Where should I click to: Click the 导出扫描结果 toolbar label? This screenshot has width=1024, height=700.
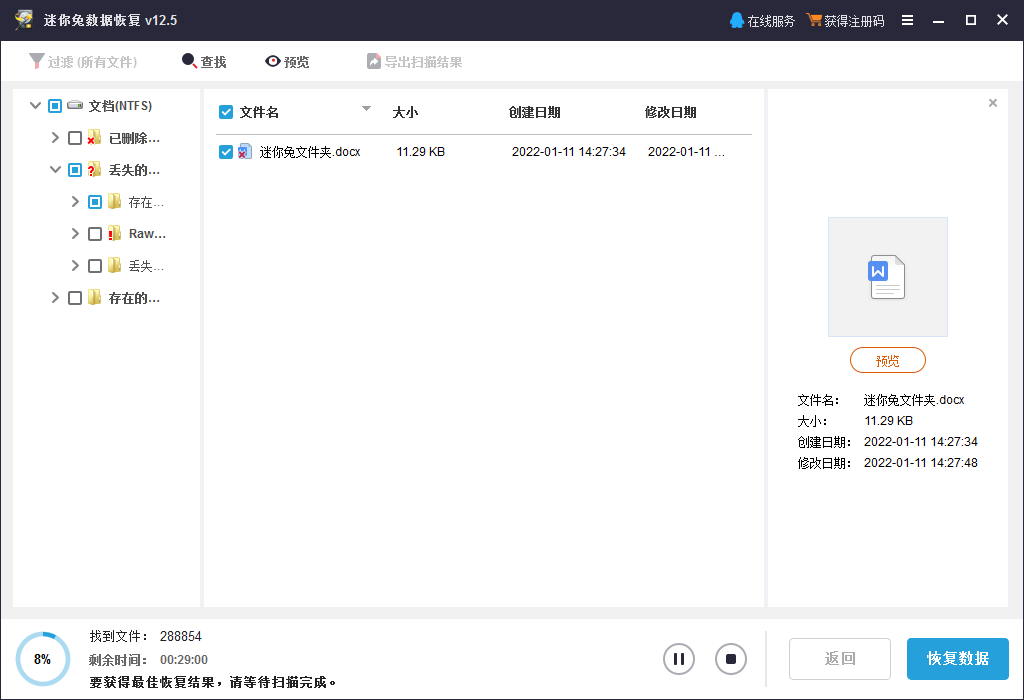(x=423, y=62)
